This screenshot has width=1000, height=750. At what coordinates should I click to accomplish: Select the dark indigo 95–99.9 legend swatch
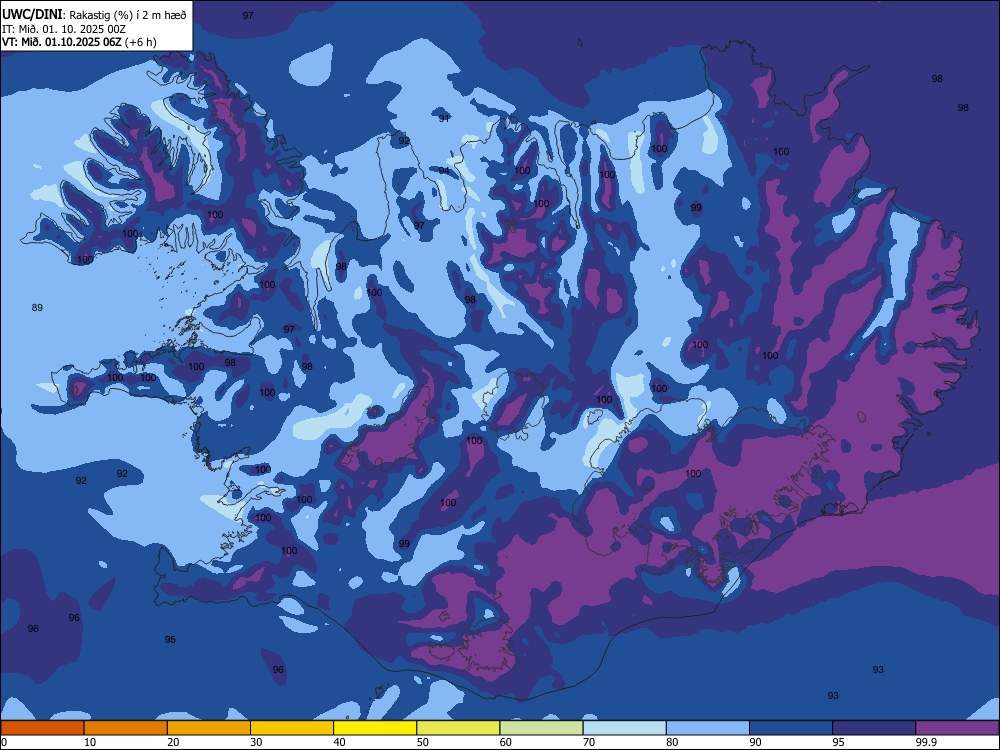pos(874,728)
